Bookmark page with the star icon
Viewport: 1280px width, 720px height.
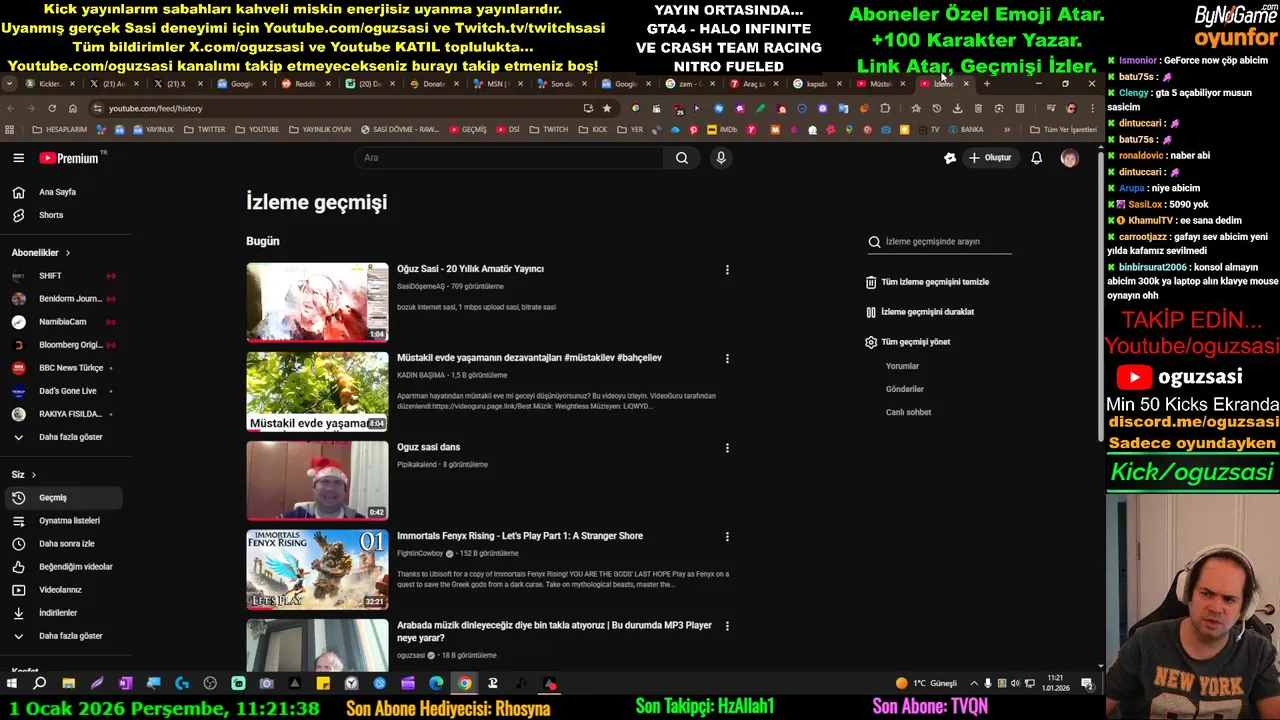(x=606, y=108)
